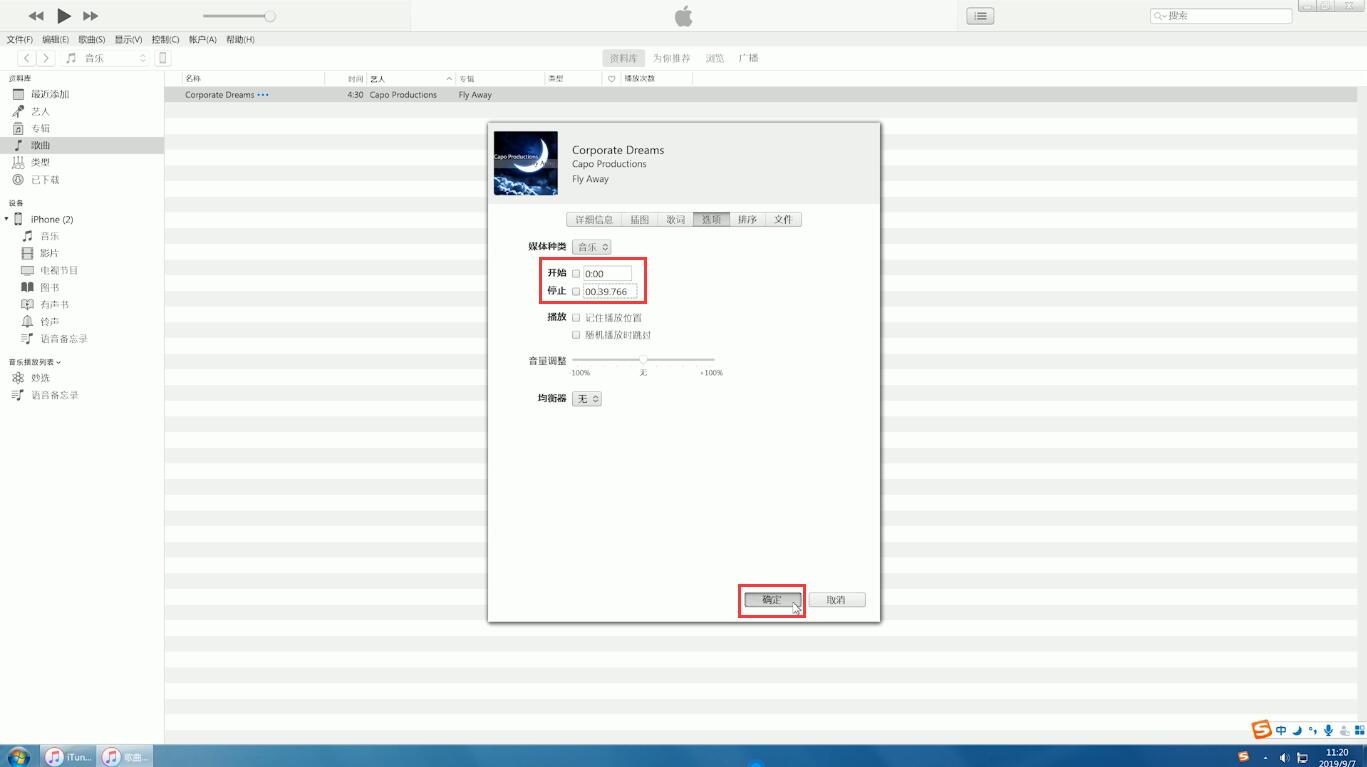
Task: Click the Sogou microphone voice input icon
Action: [1328, 731]
